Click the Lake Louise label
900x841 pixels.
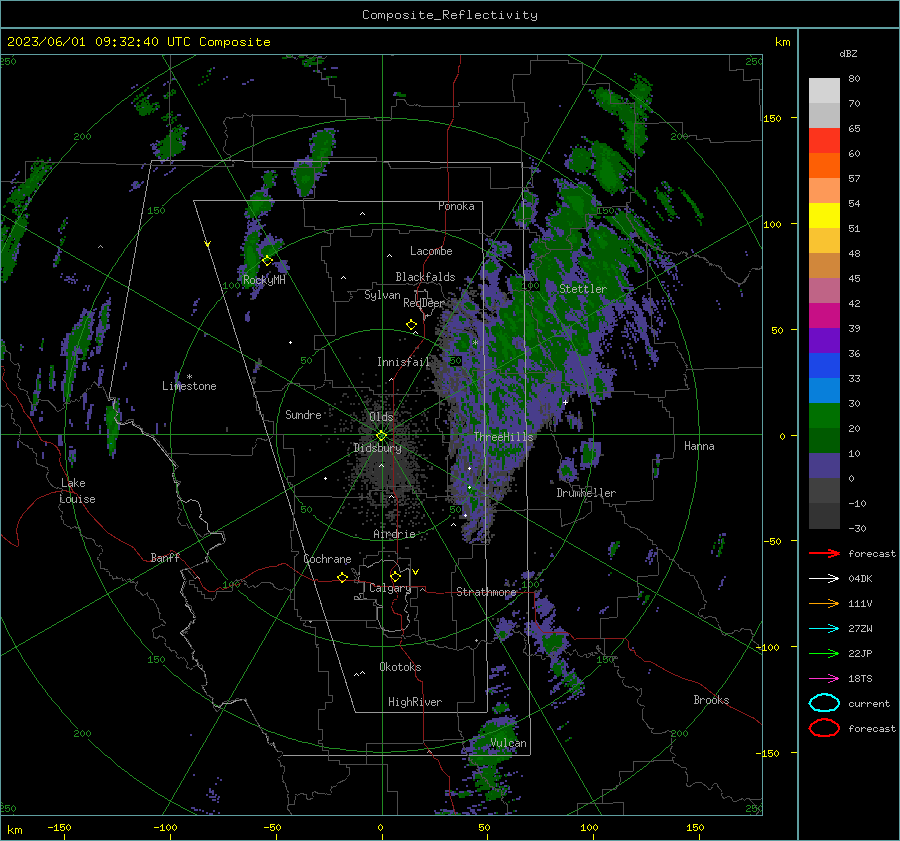(x=77, y=491)
